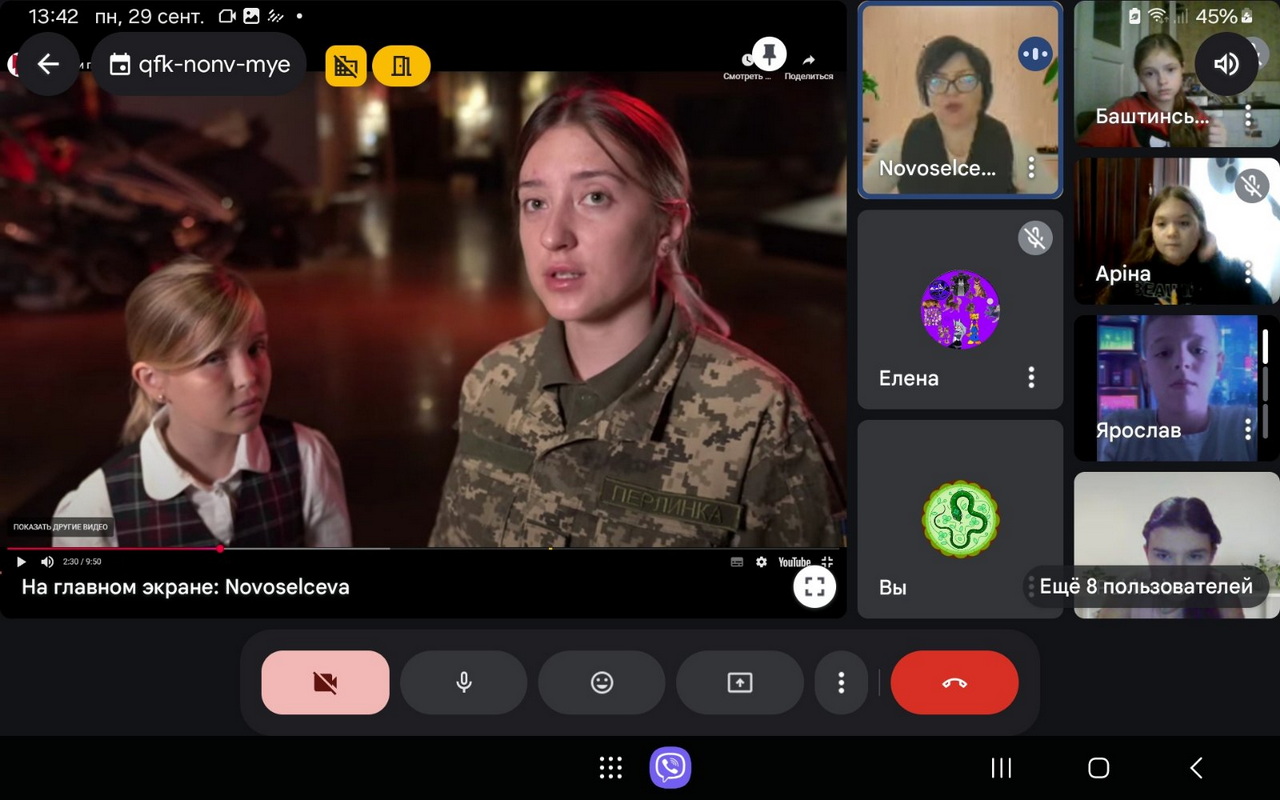Open more options in the call toolbar
The width and height of the screenshot is (1280, 800).
(x=840, y=683)
